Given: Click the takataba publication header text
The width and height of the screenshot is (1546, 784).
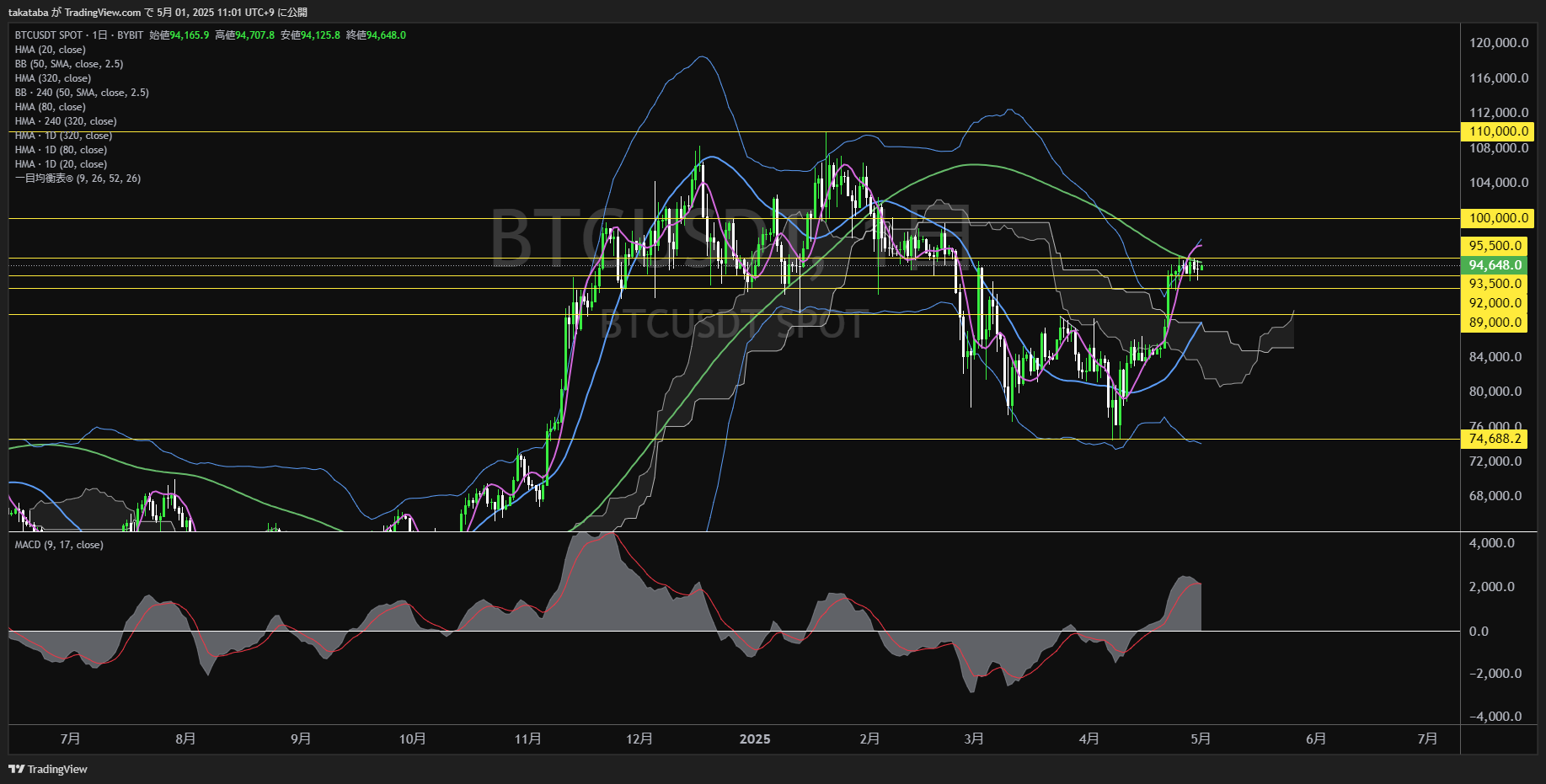Looking at the screenshot, I should 158,13.
